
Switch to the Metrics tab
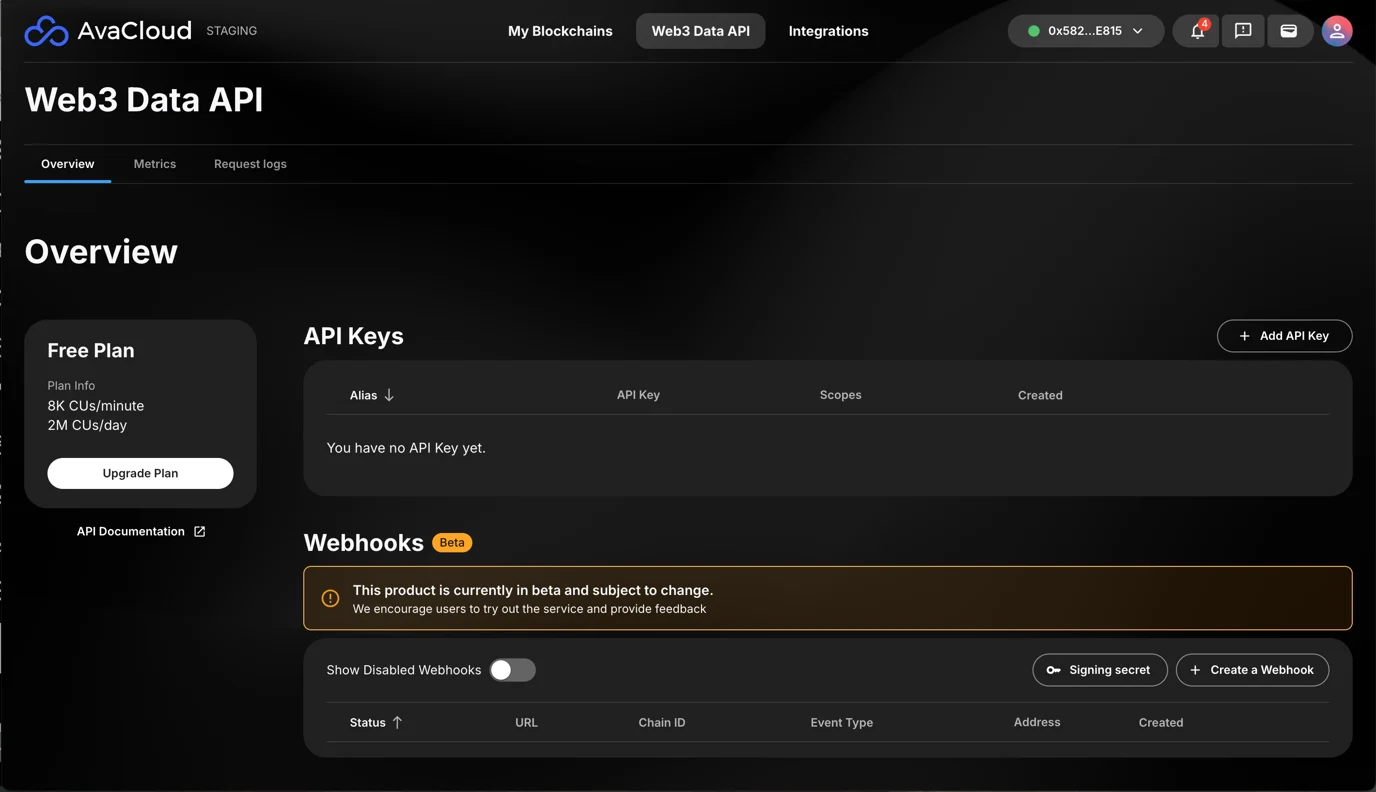(x=155, y=164)
